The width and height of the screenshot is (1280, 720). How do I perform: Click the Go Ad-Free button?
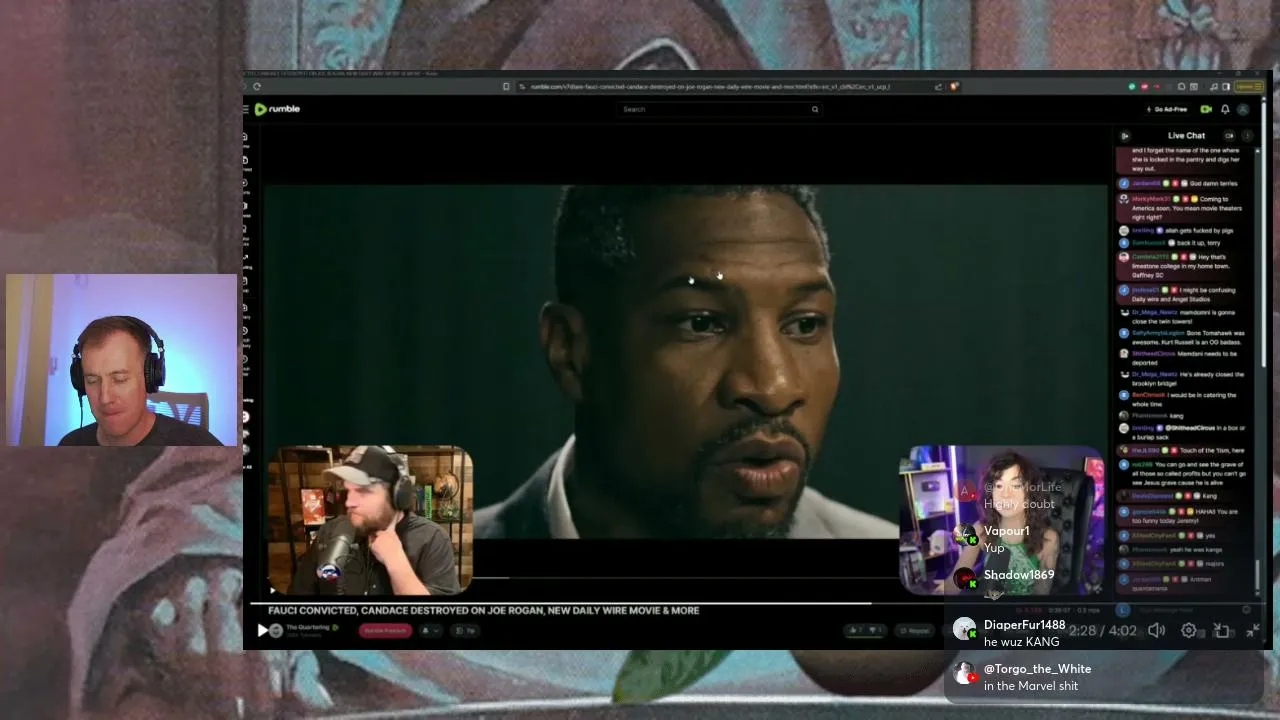[x=1167, y=109]
